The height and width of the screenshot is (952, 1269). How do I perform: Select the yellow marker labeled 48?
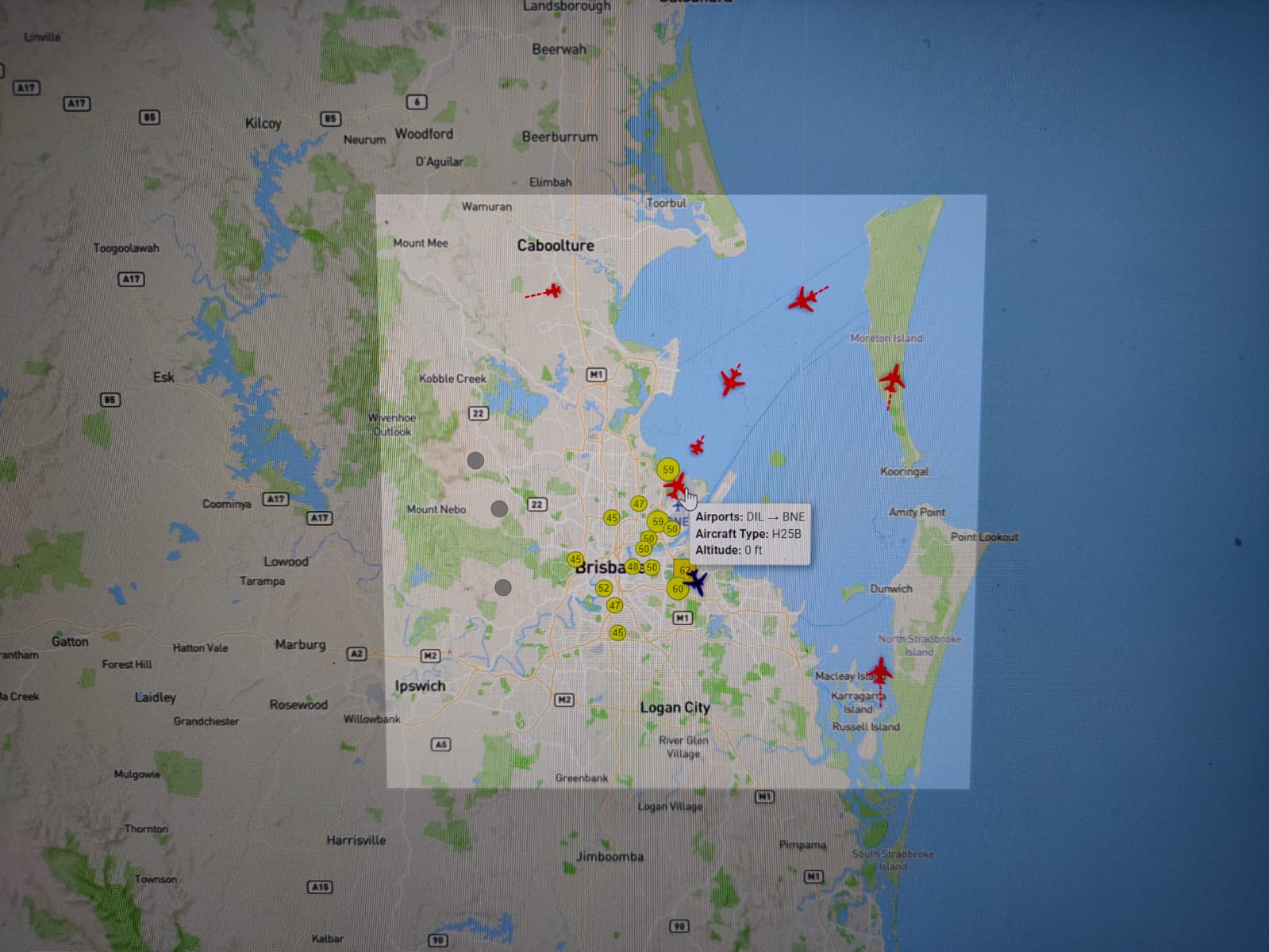point(633,567)
